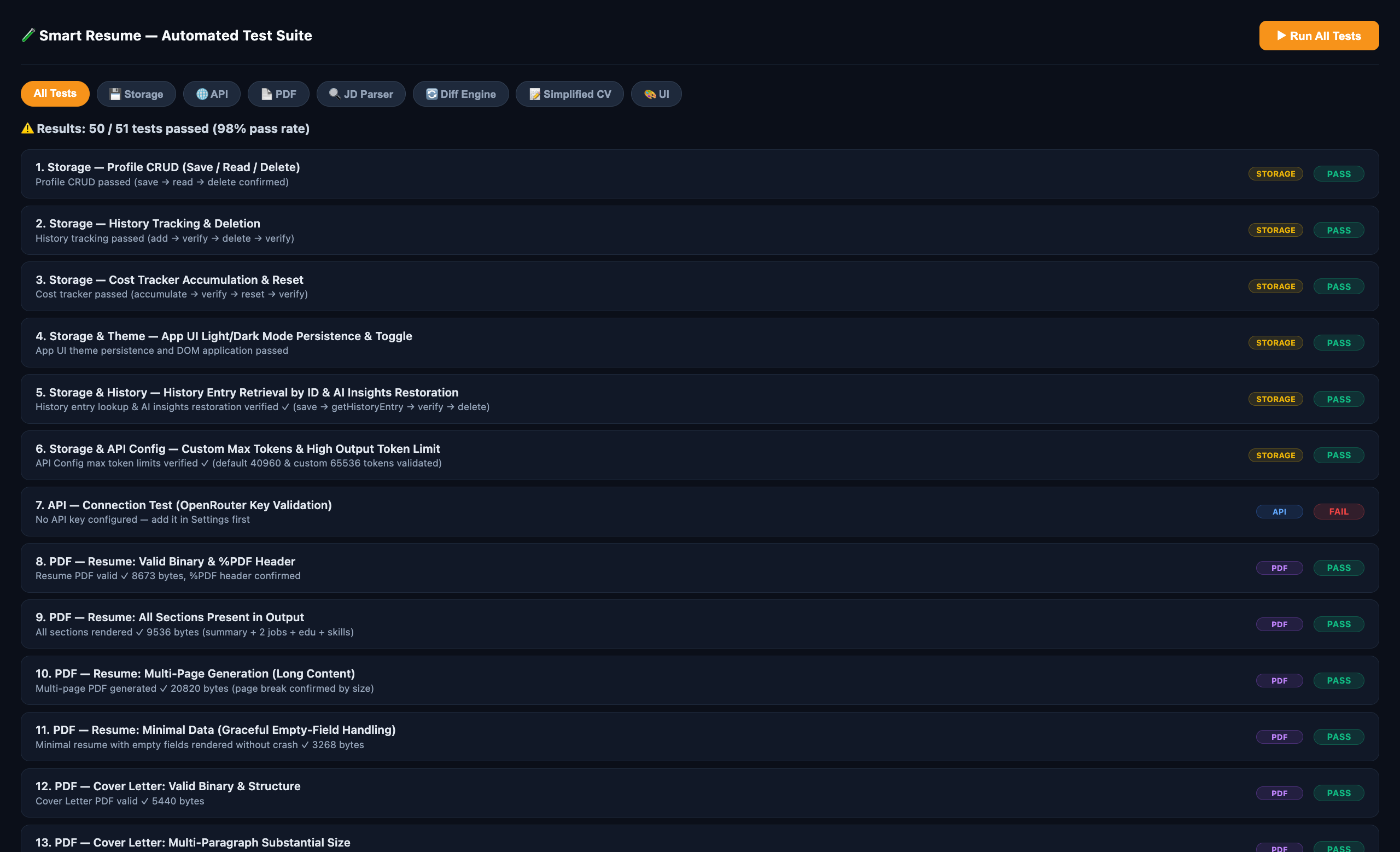
Task: Select test 13 Cover Letter: Multi-Paragraph Substantial Size
Action: click(x=700, y=839)
